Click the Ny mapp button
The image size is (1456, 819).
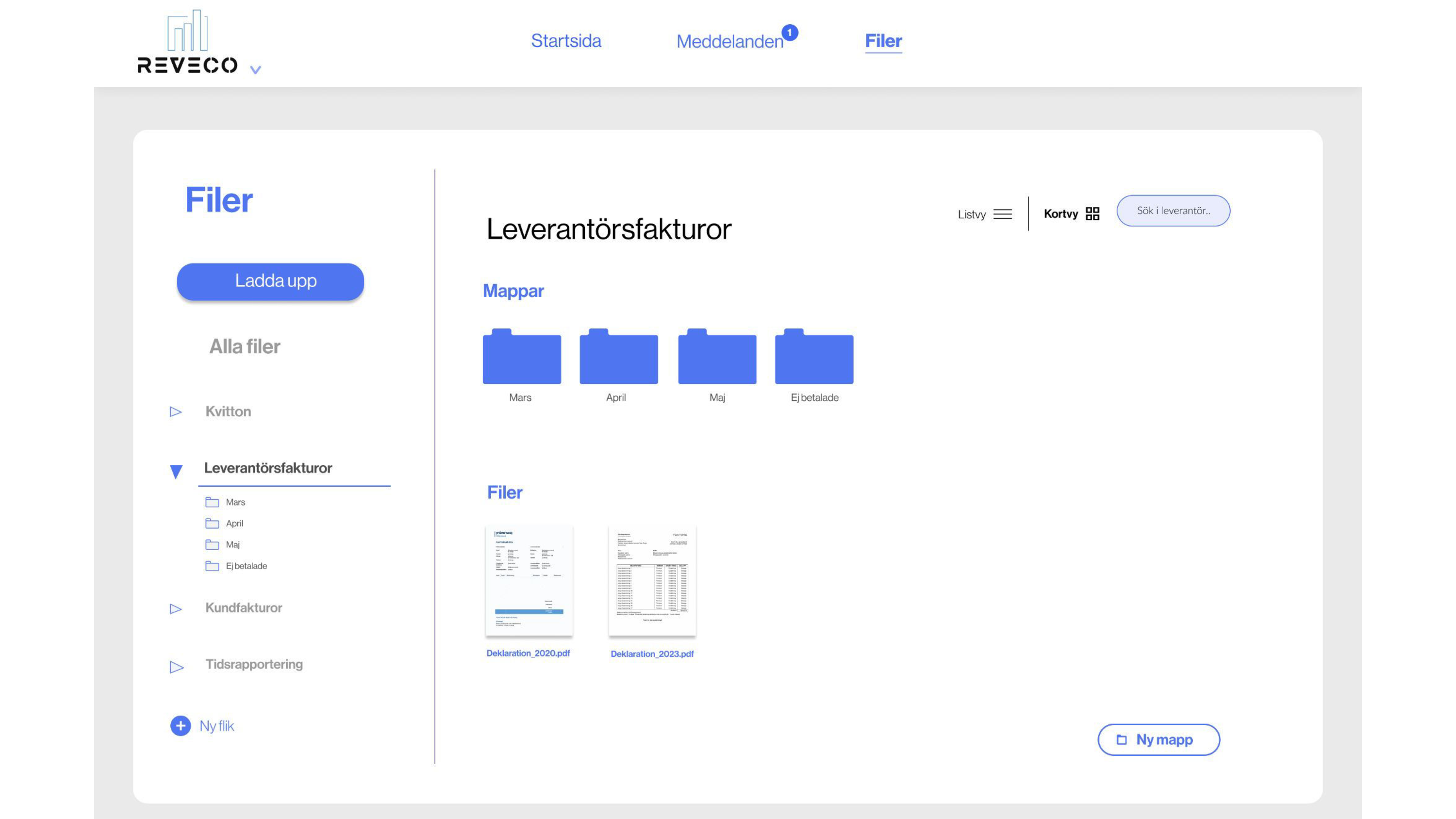1158,739
